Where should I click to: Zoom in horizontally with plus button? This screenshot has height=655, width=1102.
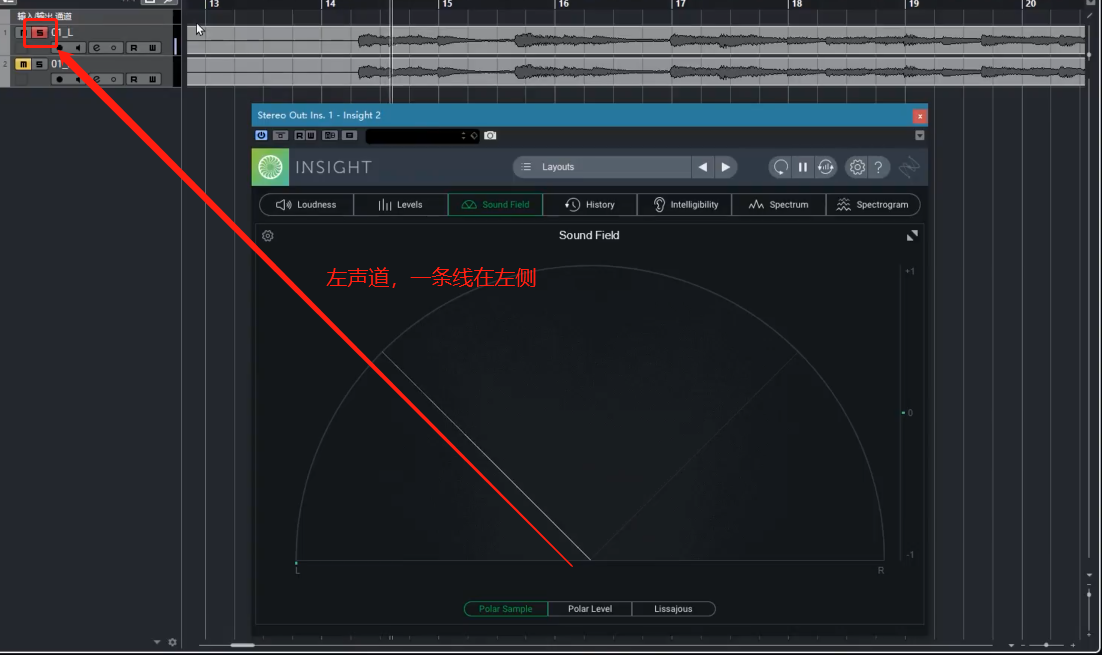(1072, 645)
